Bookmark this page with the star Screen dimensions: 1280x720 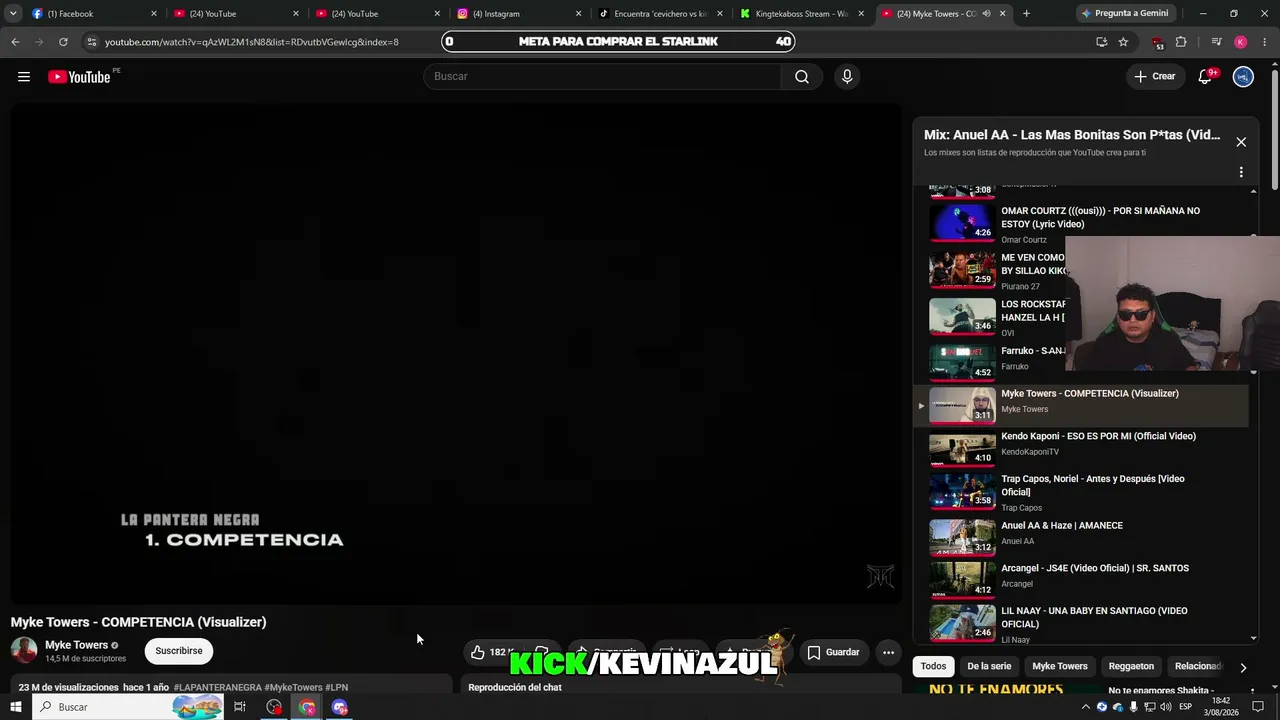pos(1123,42)
